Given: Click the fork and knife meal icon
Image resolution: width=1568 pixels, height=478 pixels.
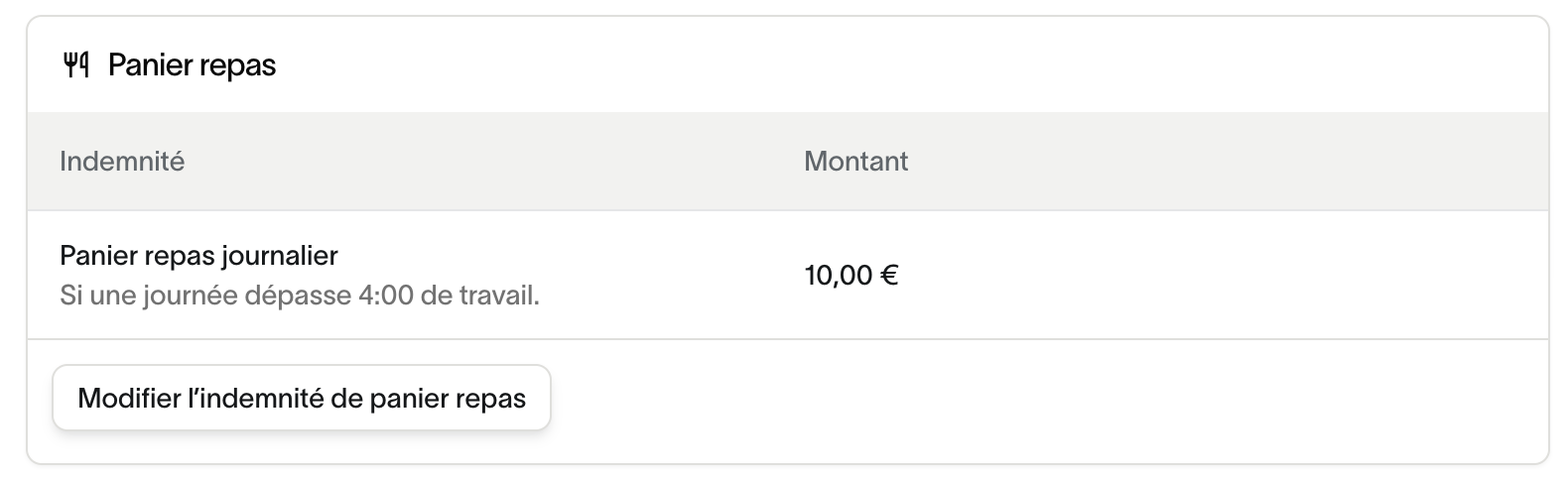Looking at the screenshot, I should coord(76,65).
